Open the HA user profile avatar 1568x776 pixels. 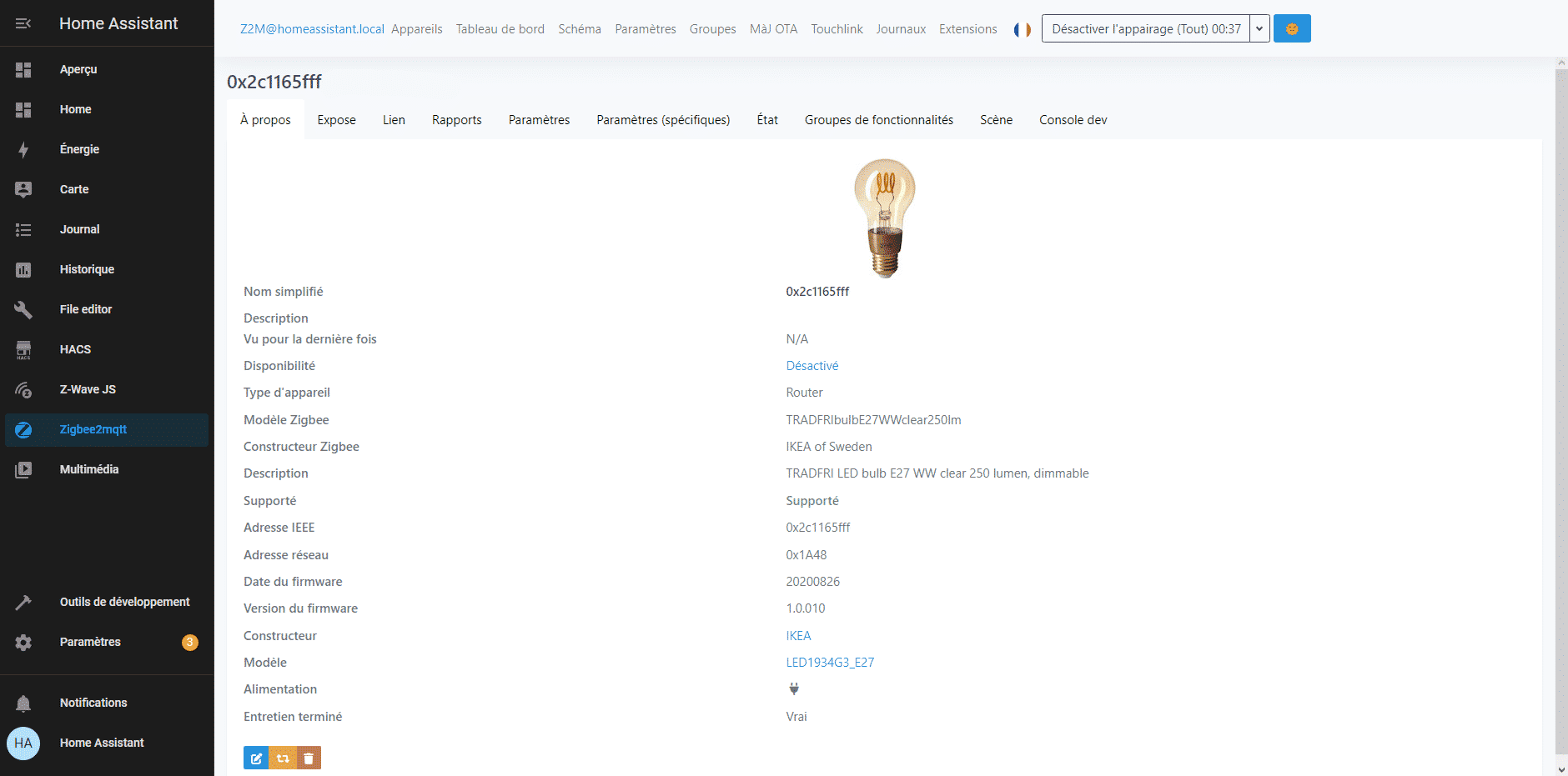click(23, 743)
